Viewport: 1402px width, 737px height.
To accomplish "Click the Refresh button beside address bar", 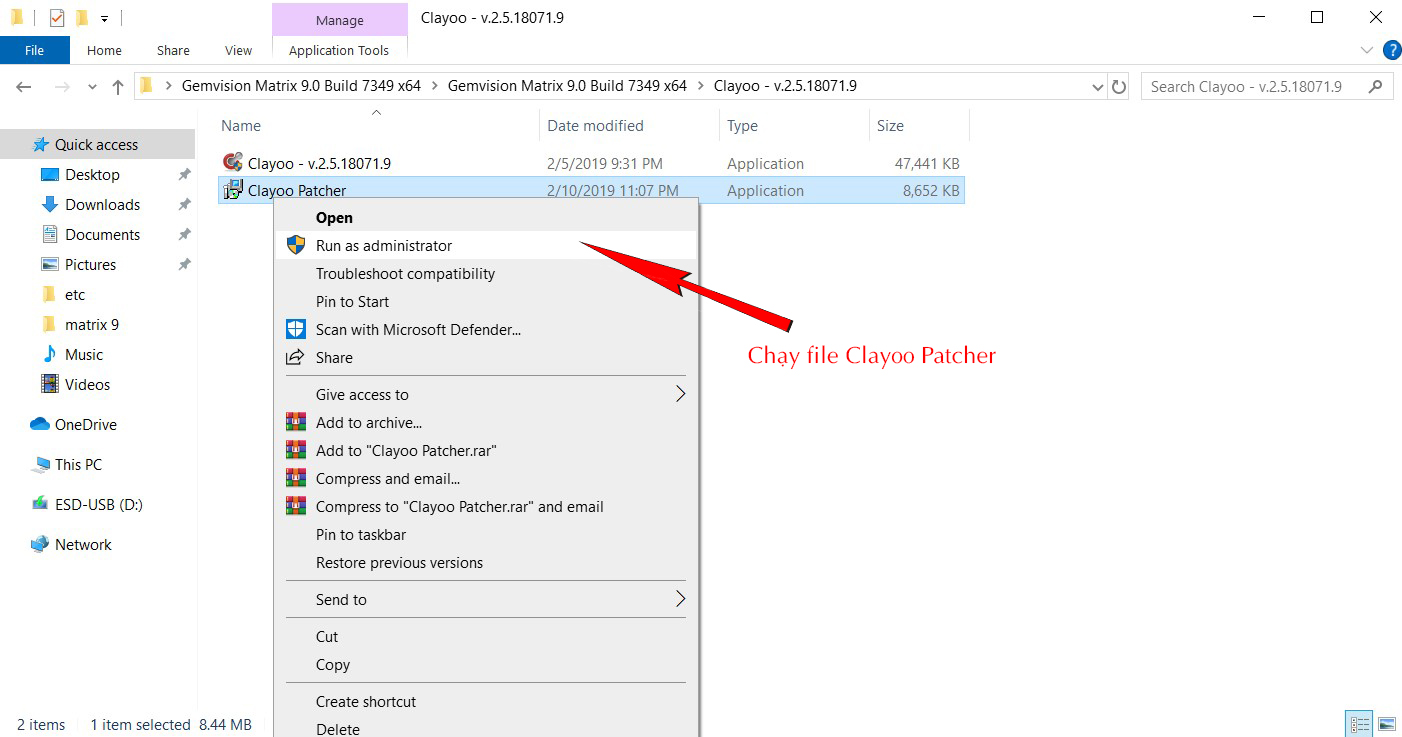I will point(1119,86).
